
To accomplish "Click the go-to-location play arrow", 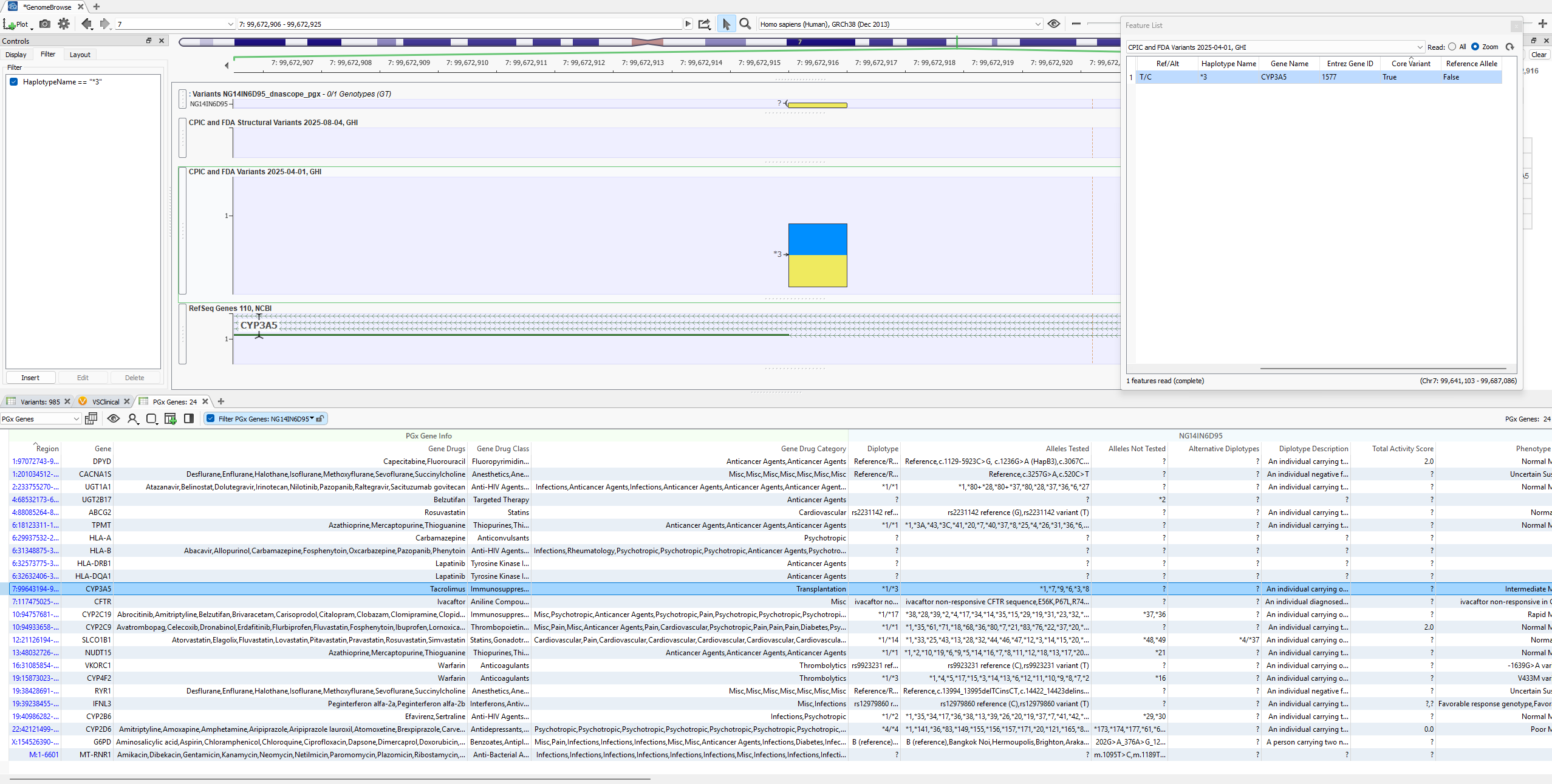I will tap(688, 24).
